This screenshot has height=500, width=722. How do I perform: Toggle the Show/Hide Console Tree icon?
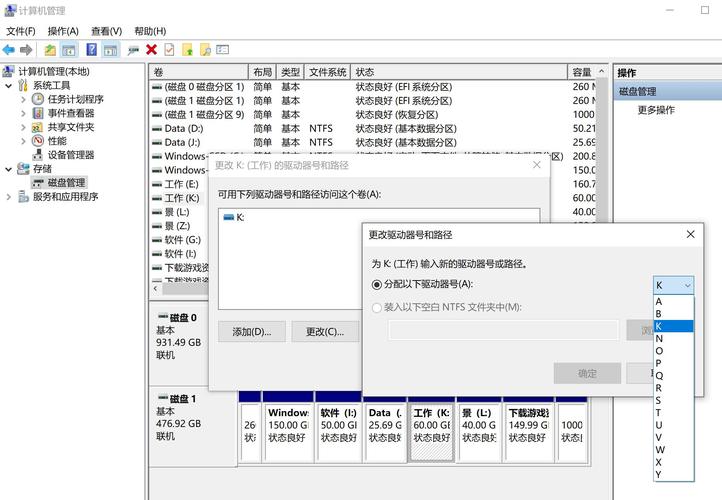pyautogui.click(x=69, y=50)
